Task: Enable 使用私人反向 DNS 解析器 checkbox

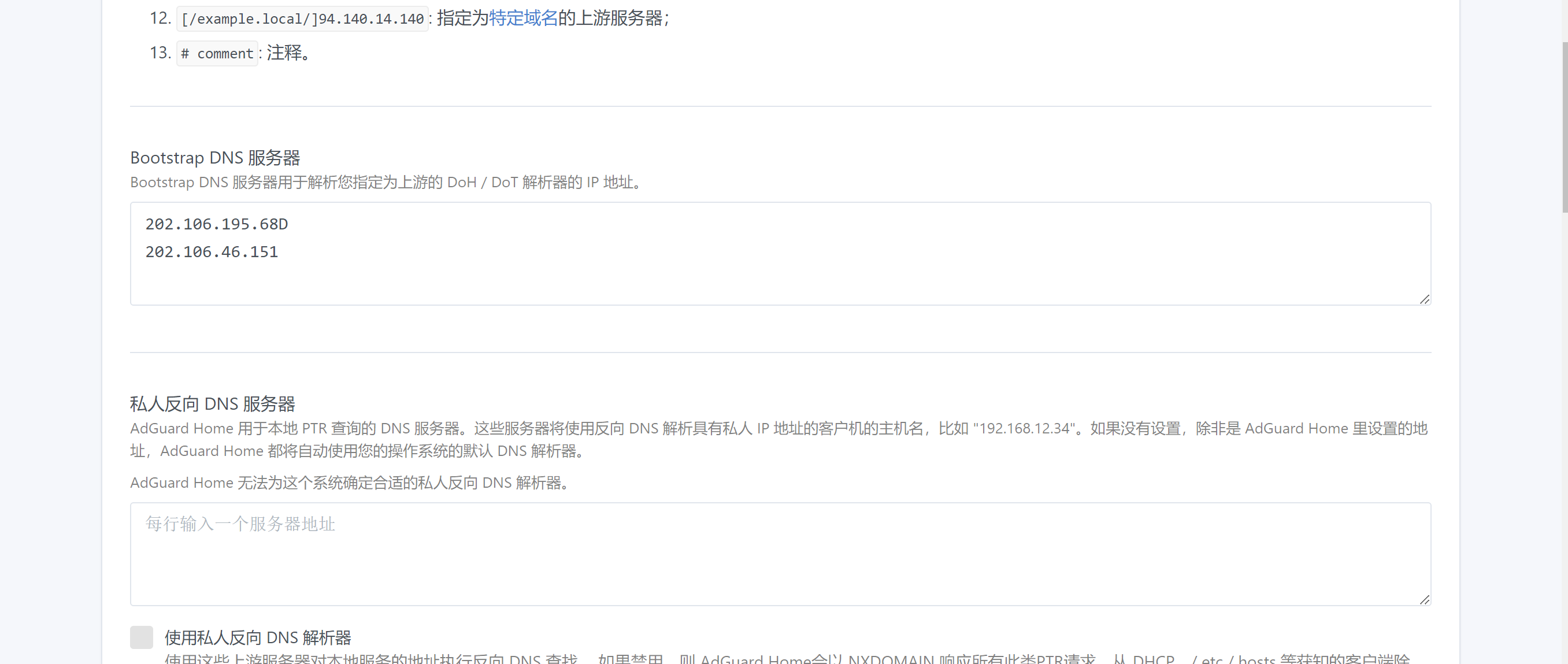Action: point(141,637)
